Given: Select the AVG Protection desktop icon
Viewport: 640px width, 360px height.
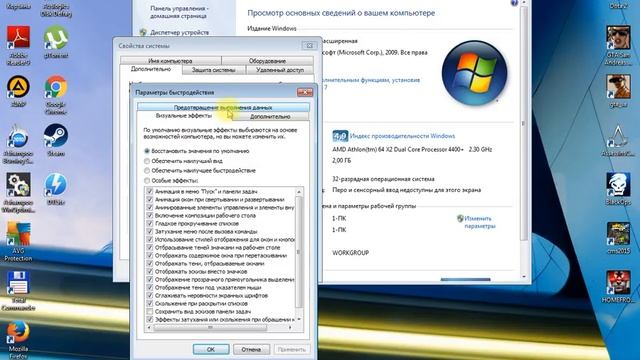Looking at the screenshot, I should [18, 242].
